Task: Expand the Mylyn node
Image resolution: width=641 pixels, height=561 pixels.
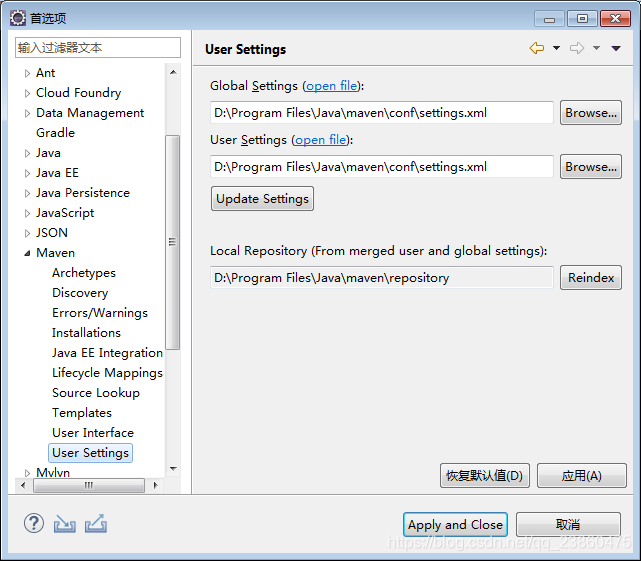Action: coord(27,473)
